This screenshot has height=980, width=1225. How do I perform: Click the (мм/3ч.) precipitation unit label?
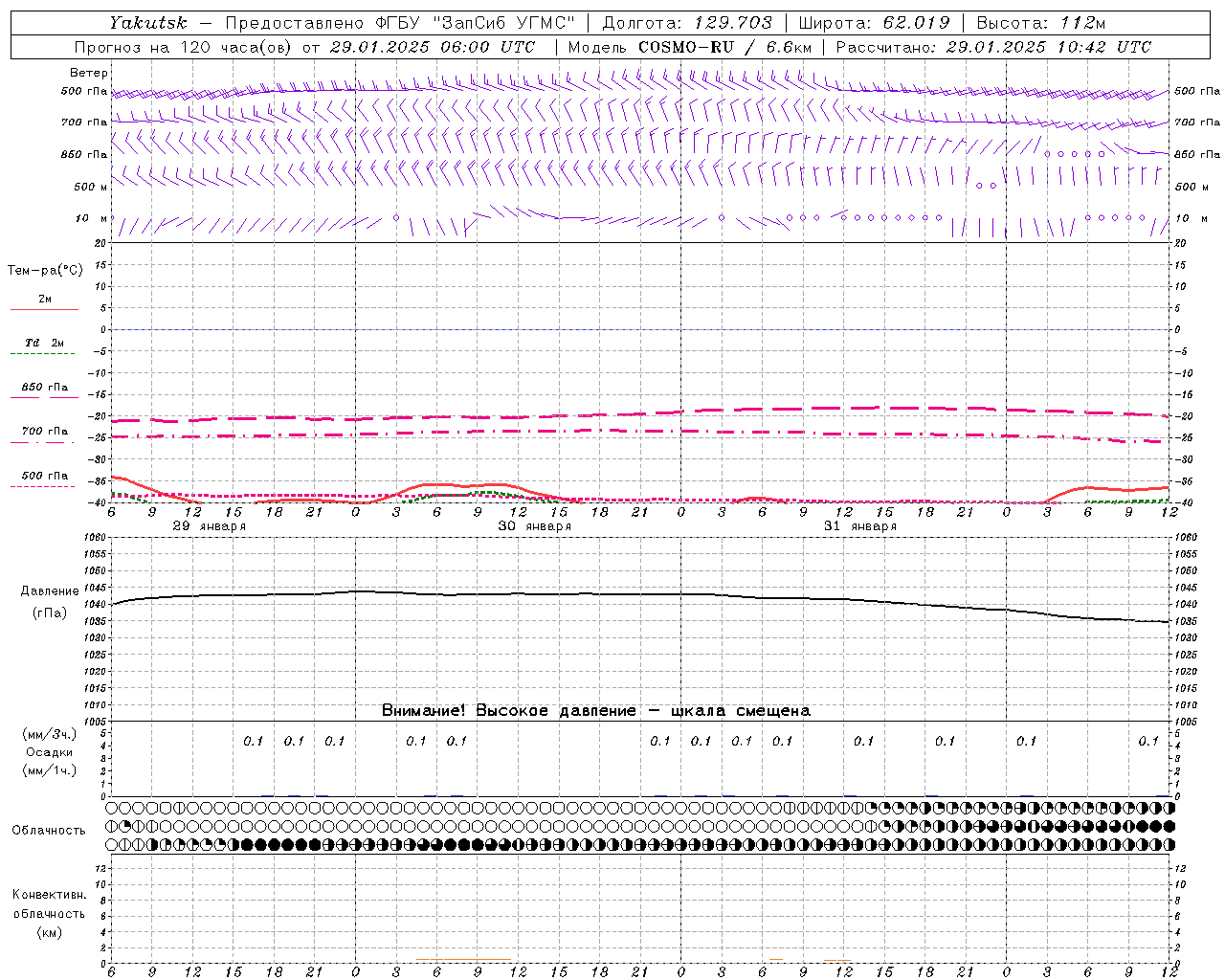tap(50, 734)
